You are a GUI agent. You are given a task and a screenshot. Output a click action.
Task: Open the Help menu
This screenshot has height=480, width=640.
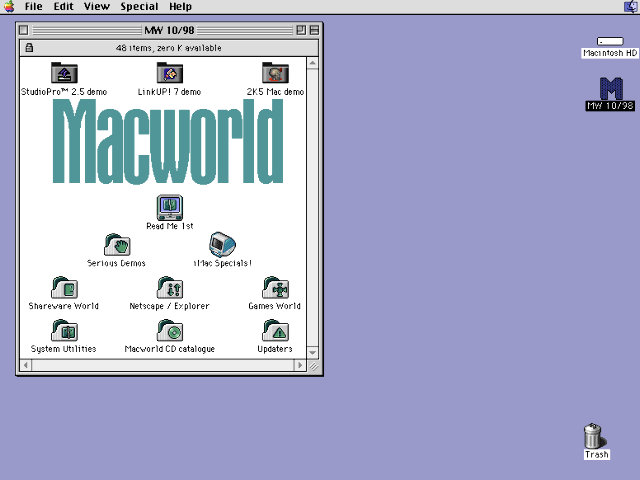click(x=180, y=7)
